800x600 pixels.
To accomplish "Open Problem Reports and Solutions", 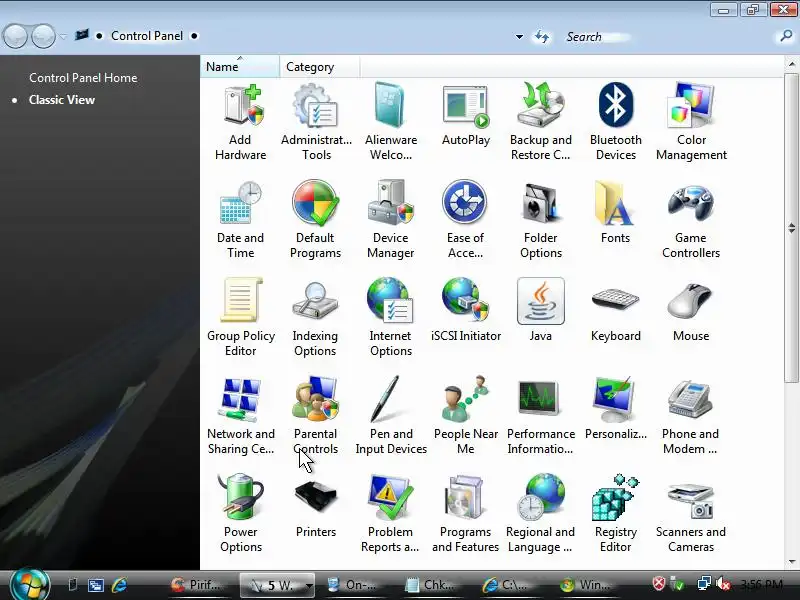I will point(391,514).
